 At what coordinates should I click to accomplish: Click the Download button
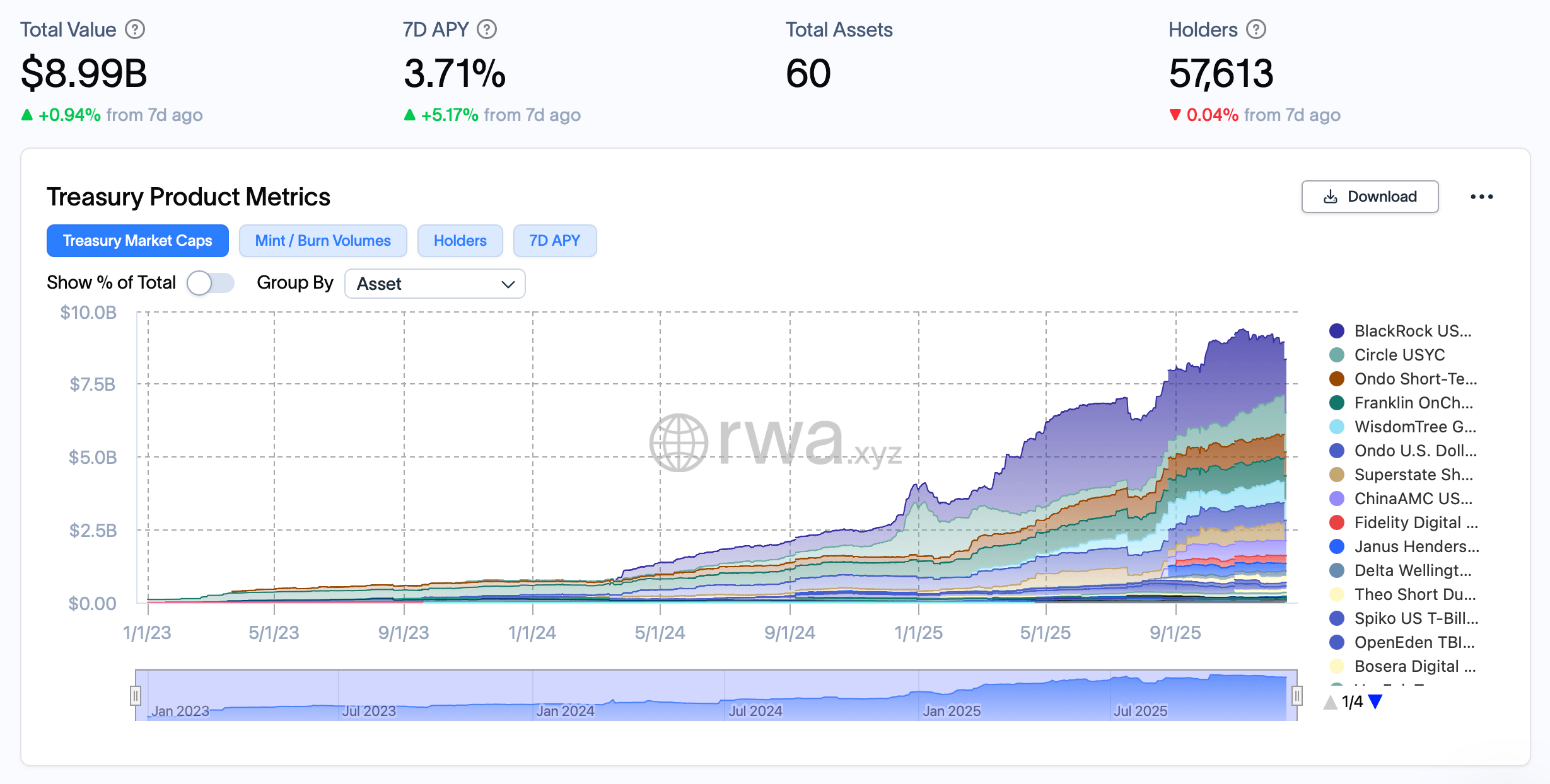click(1370, 197)
